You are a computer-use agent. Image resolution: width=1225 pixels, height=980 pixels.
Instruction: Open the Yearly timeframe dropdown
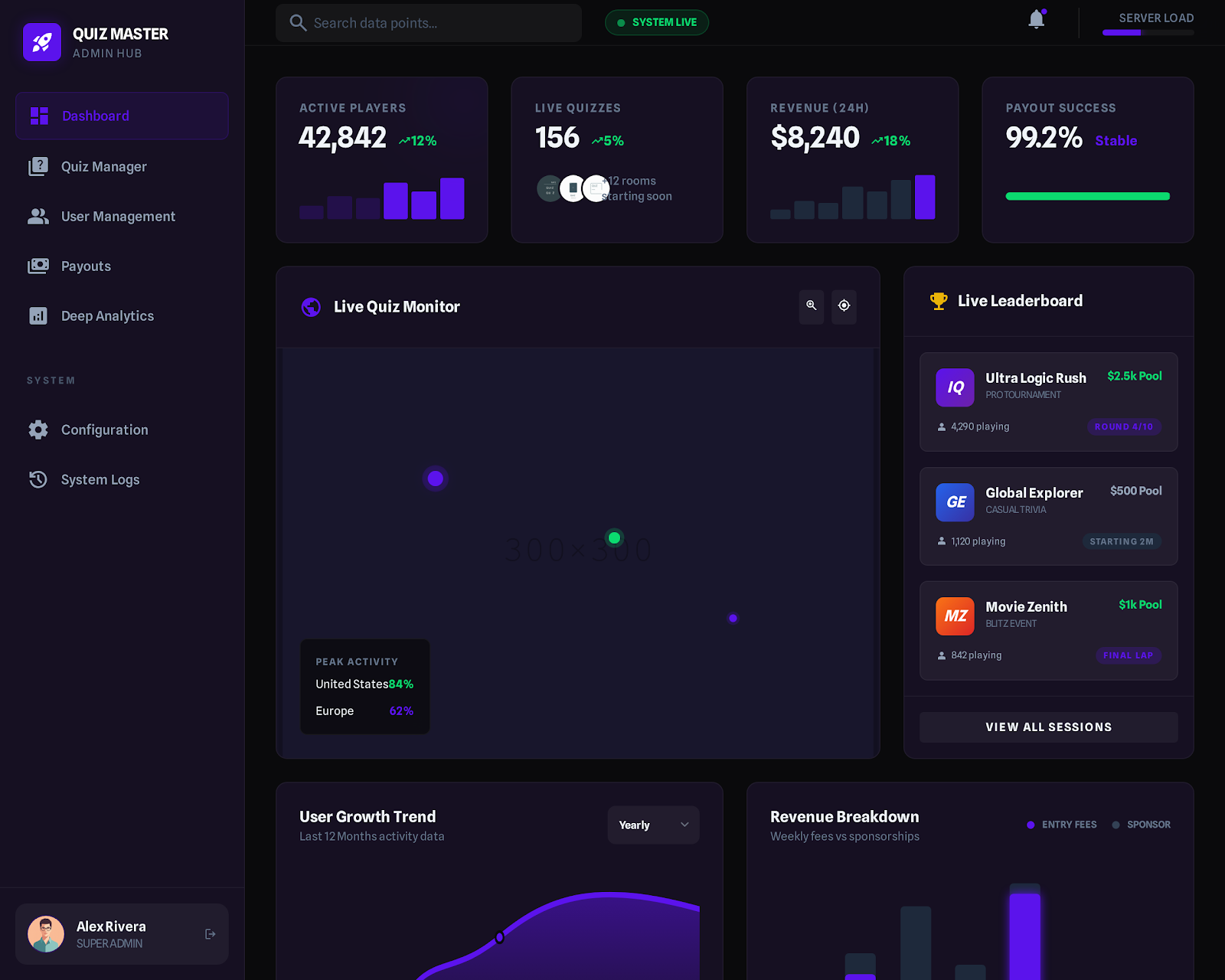[x=653, y=825]
